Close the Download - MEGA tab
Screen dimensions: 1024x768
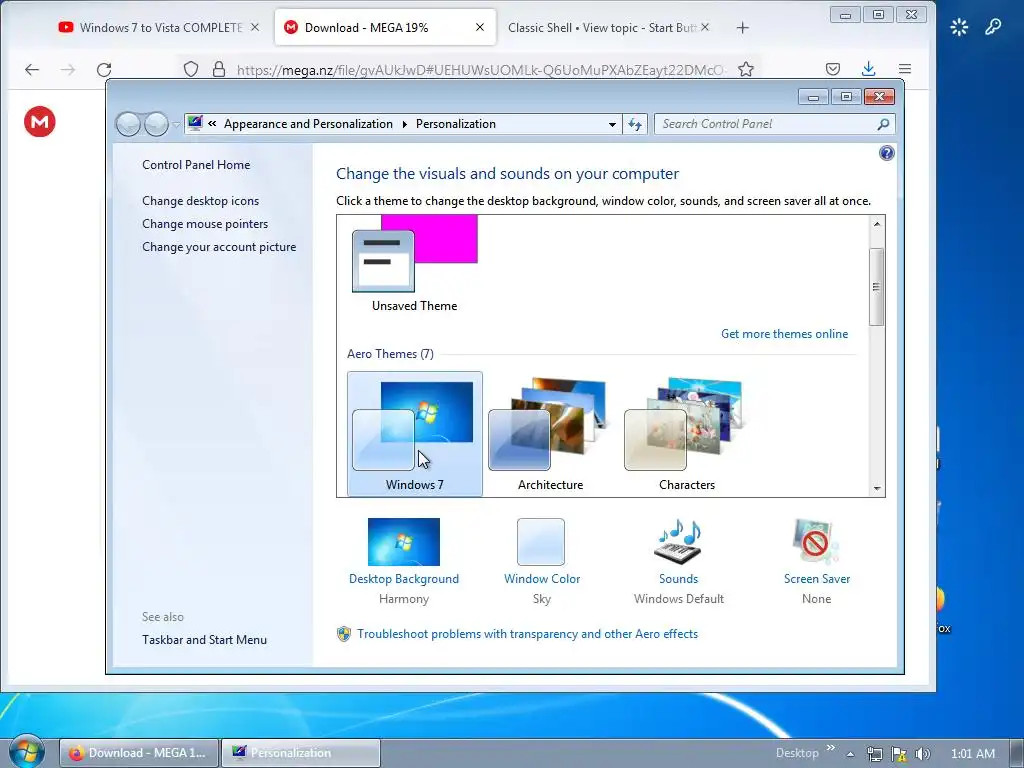480,27
